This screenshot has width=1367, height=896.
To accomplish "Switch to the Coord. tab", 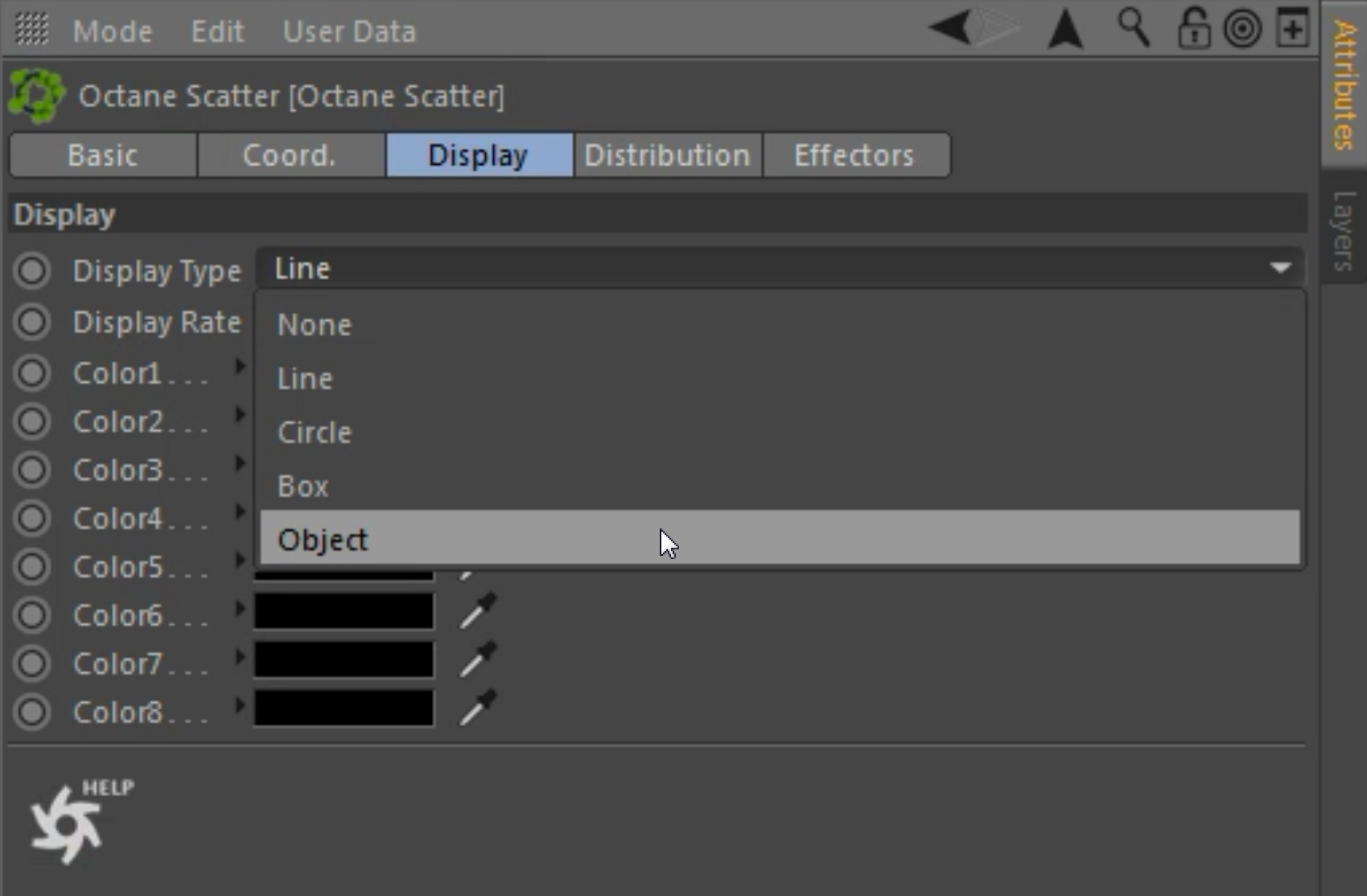I will (290, 154).
